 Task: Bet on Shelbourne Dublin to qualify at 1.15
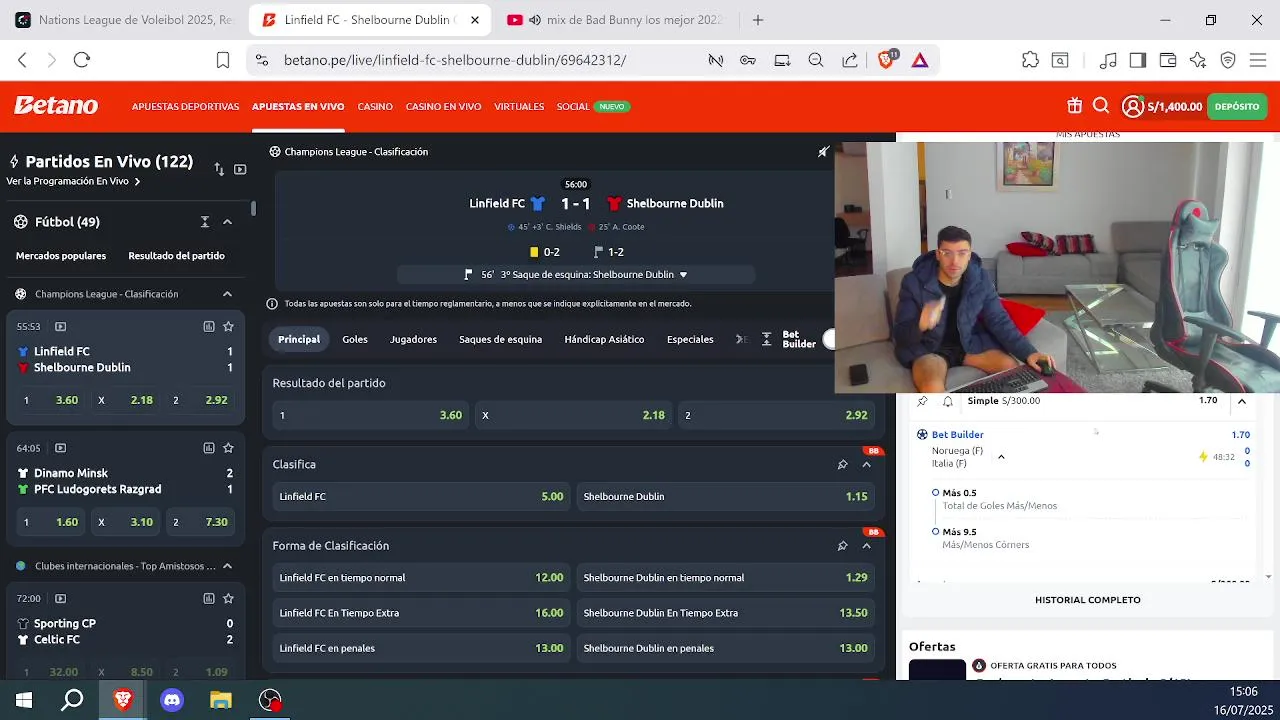(725, 496)
